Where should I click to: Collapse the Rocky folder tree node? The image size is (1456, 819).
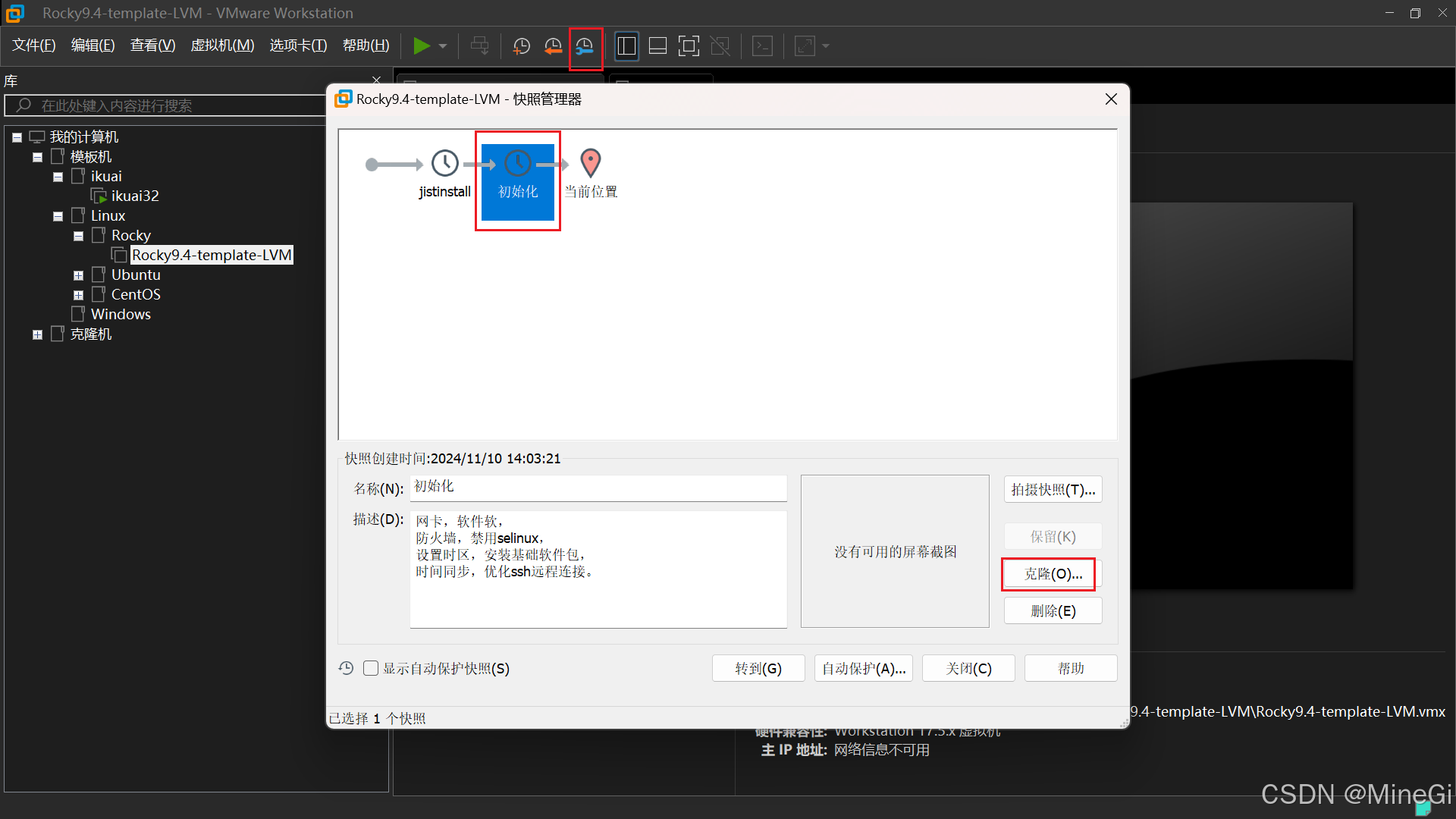(78, 236)
